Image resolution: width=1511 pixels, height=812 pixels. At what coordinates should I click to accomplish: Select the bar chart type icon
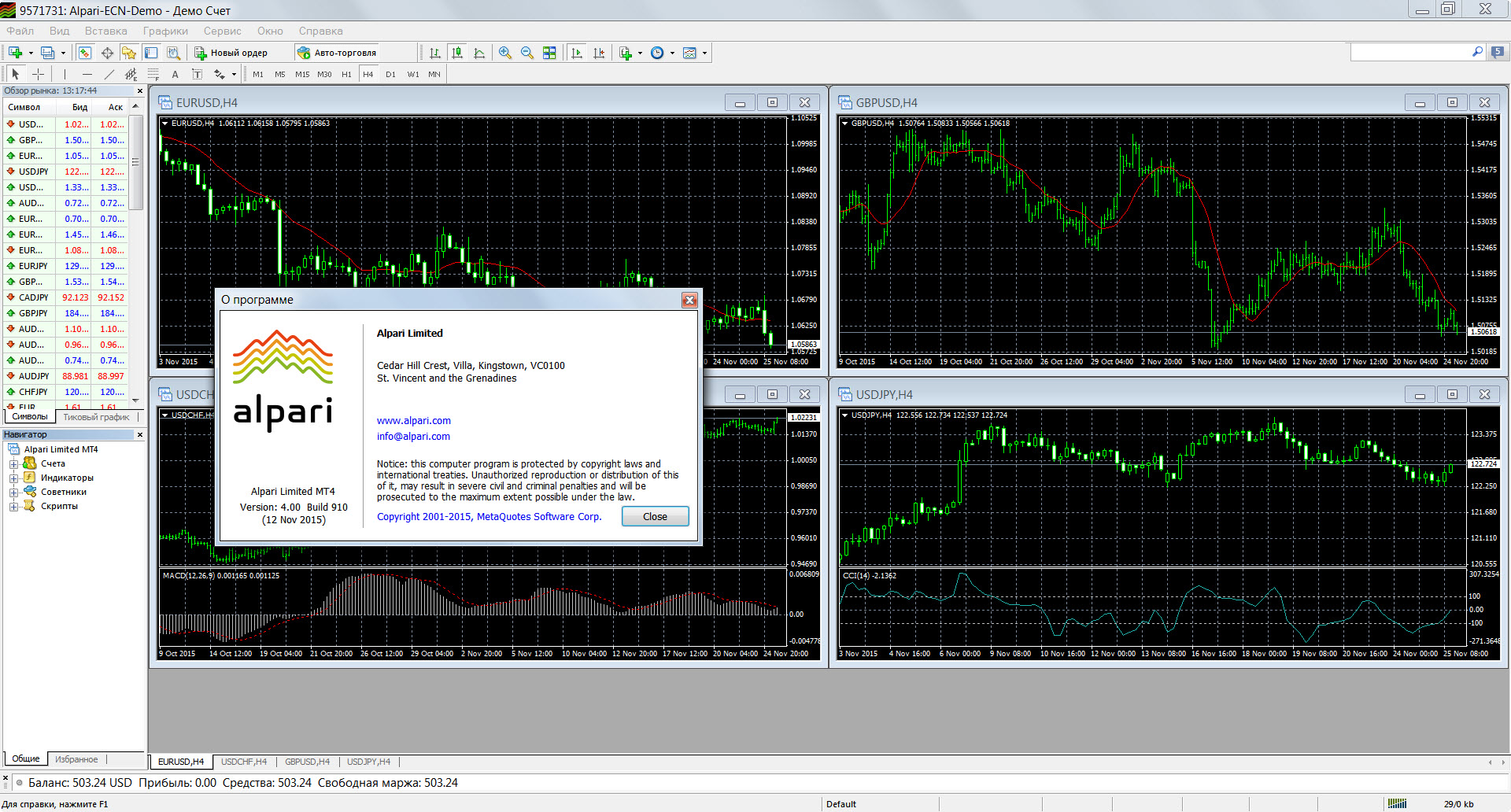coord(434,53)
